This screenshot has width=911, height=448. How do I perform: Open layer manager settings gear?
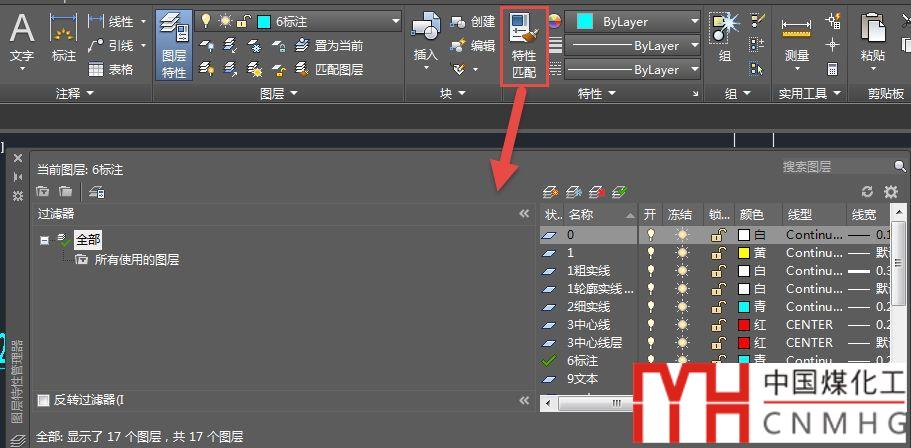(x=891, y=192)
